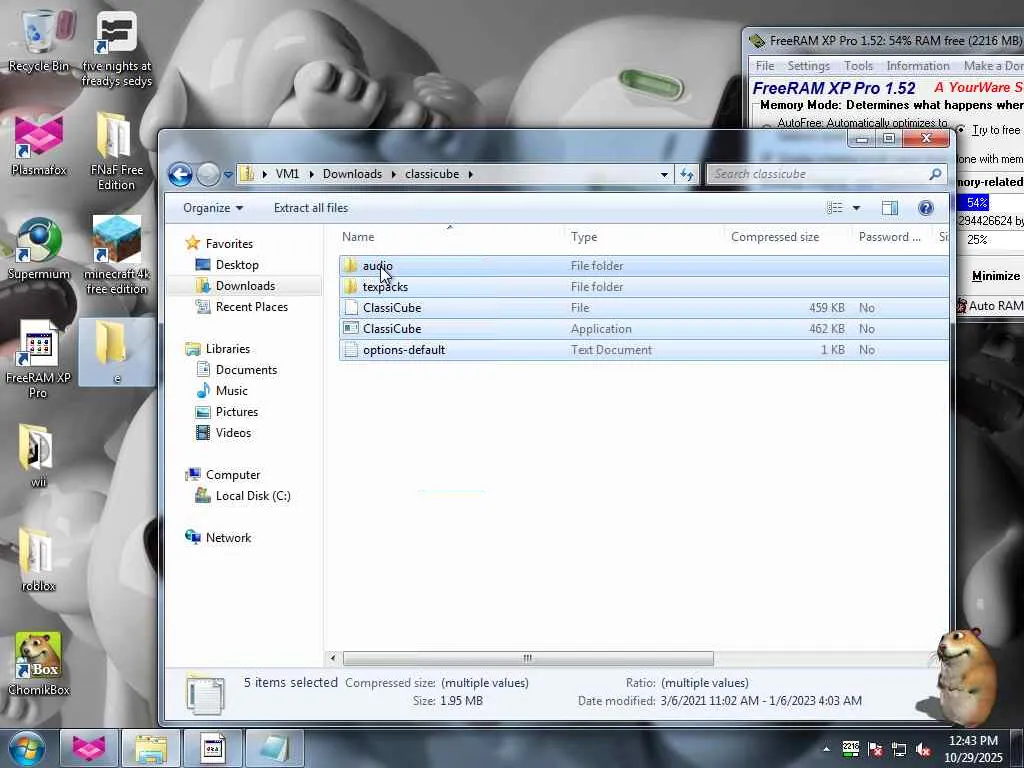Select the folder named e on desktop

tap(116, 353)
